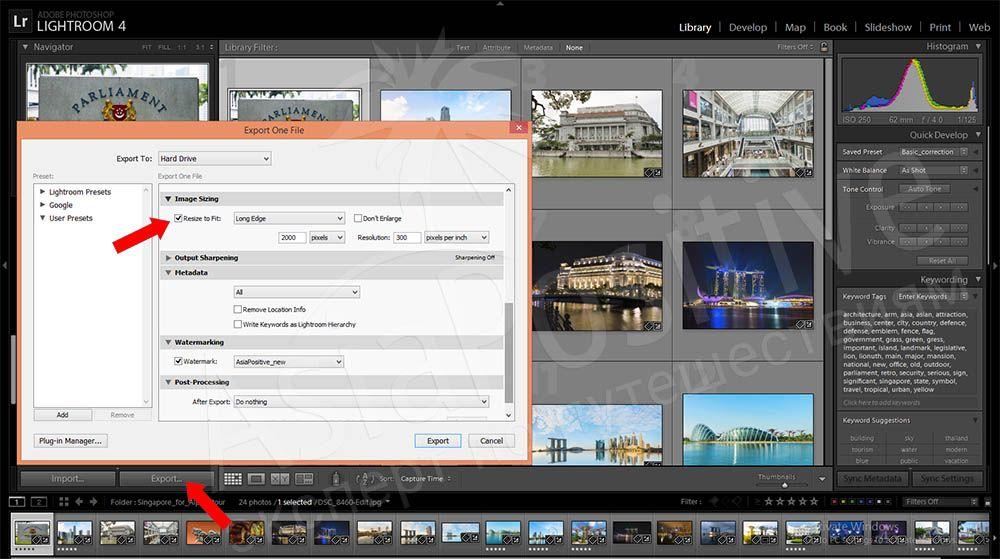
Task: Open the Book module
Action: (x=835, y=27)
